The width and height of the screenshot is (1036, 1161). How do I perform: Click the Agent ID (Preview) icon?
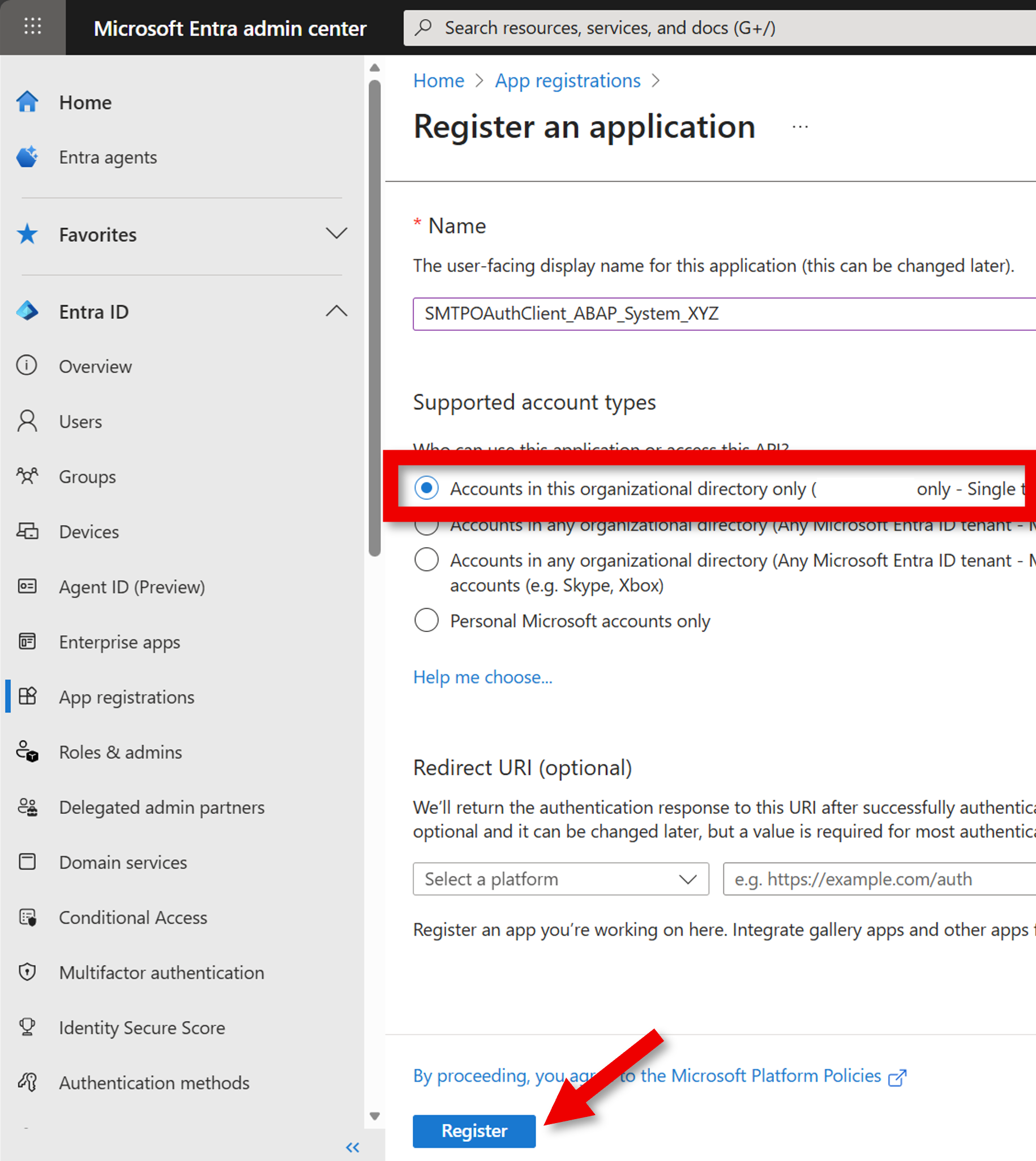27,586
